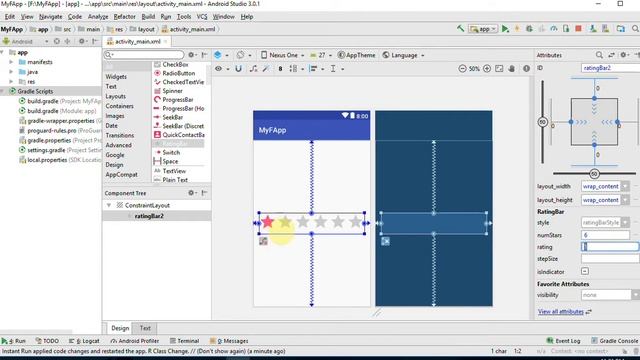Click the Infer Constraints magic wand icon
Viewport: 640px width, 360px height.
[x=266, y=69]
